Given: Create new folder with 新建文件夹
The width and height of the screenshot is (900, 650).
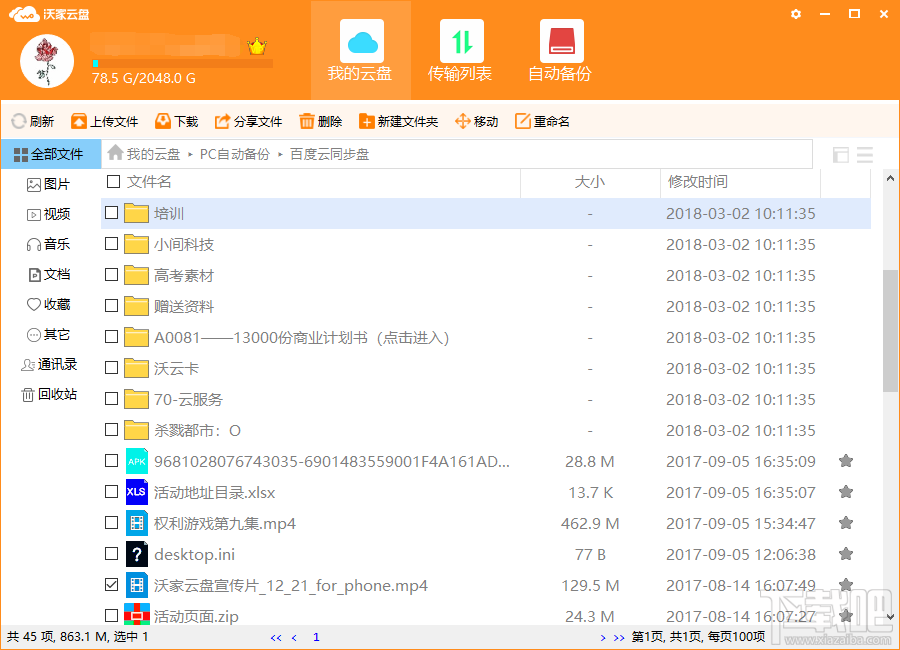Looking at the screenshot, I should (x=398, y=121).
